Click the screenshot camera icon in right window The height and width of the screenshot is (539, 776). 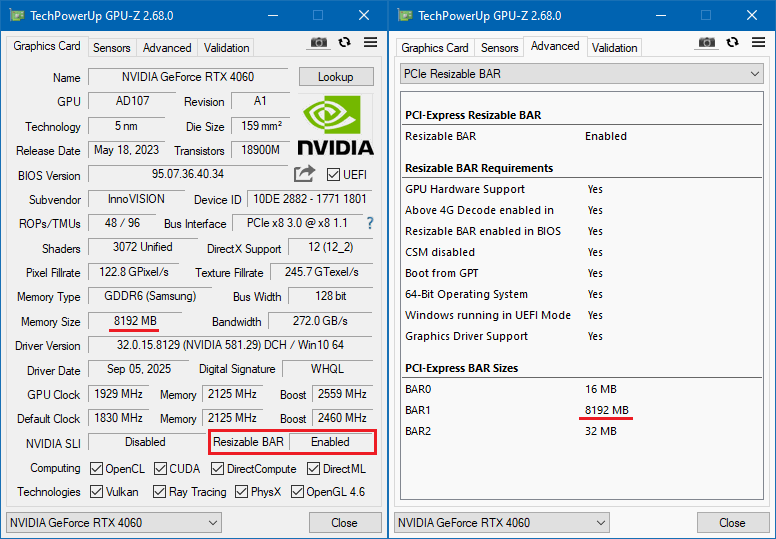click(x=707, y=43)
